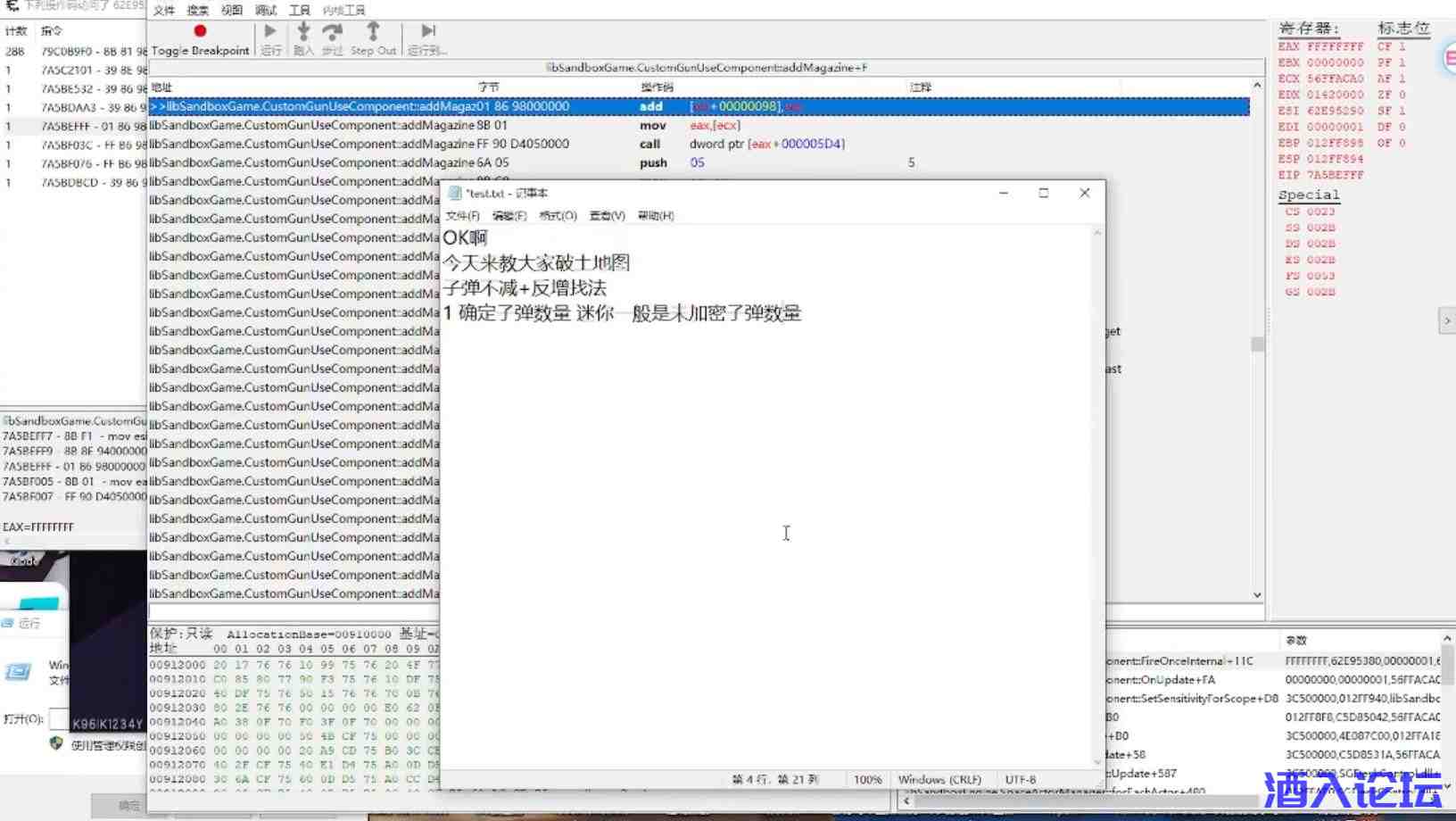This screenshot has height=821, width=1456.
Task: Click the disassembler vertical scrollbar thumb
Action: [x=1257, y=344]
